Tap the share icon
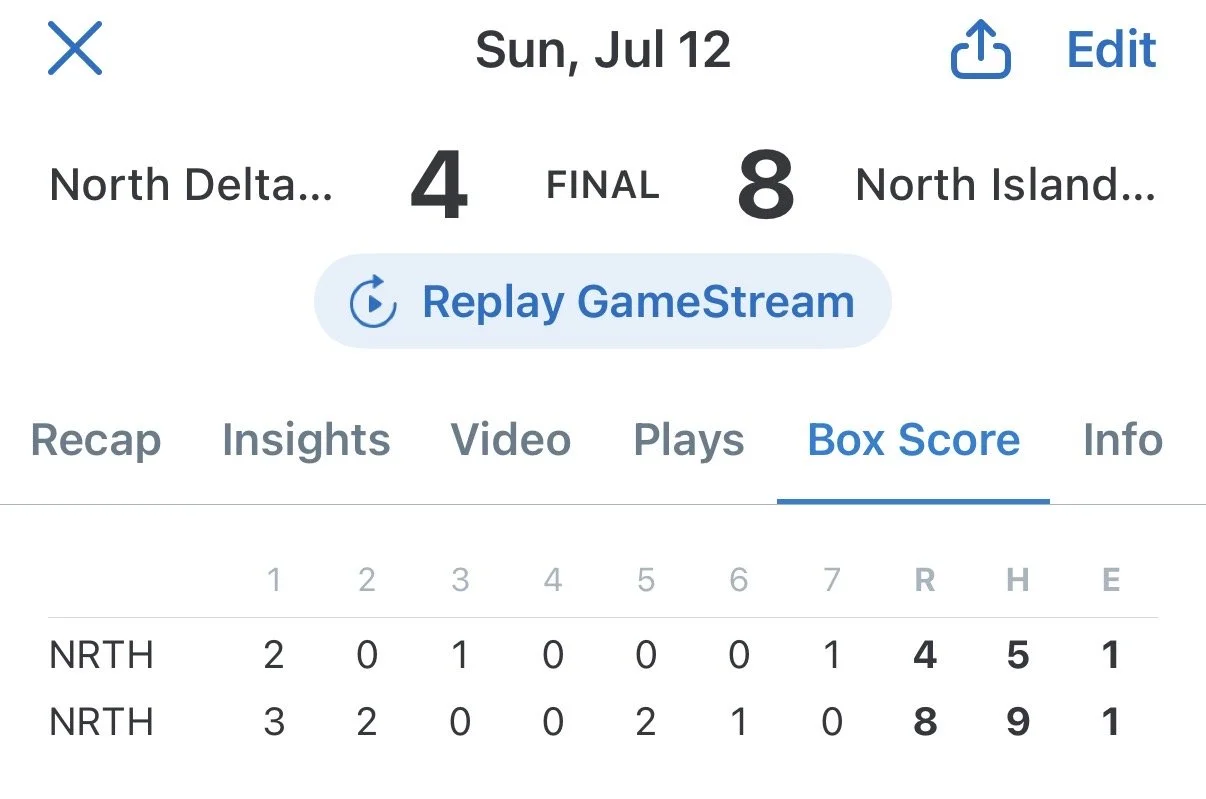Viewport: 1206px width, 799px height. (980, 50)
